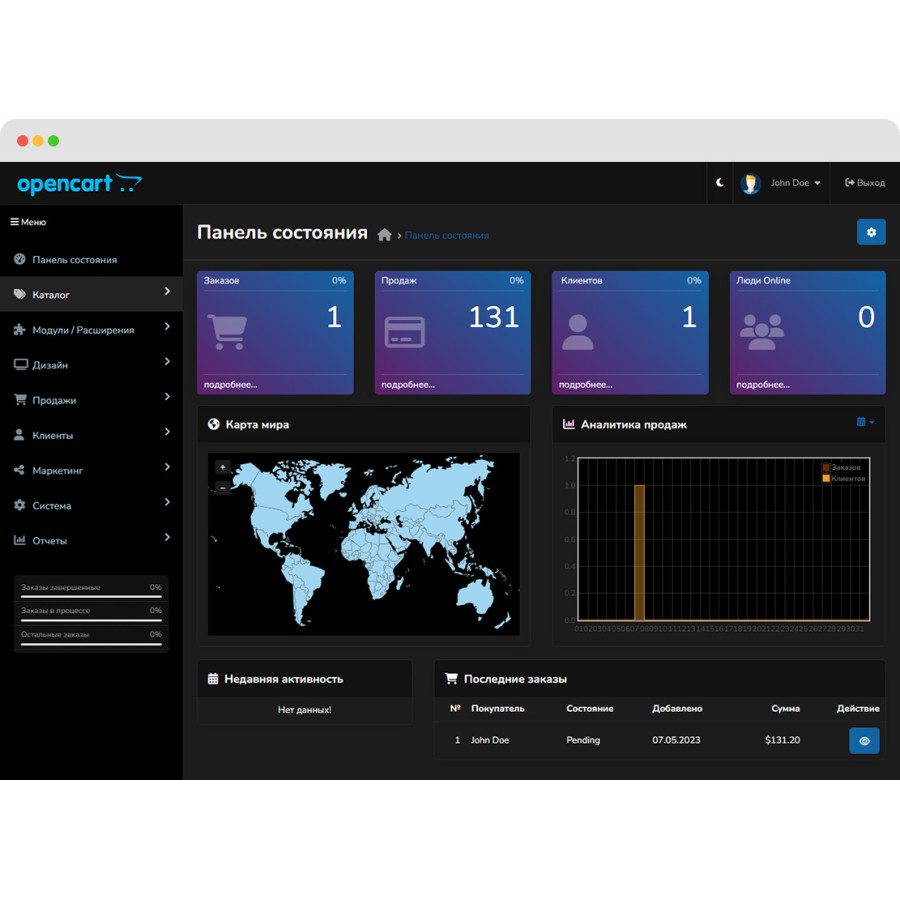Open the sales analytics calendar dropdown
The image size is (900, 900).
(x=865, y=422)
